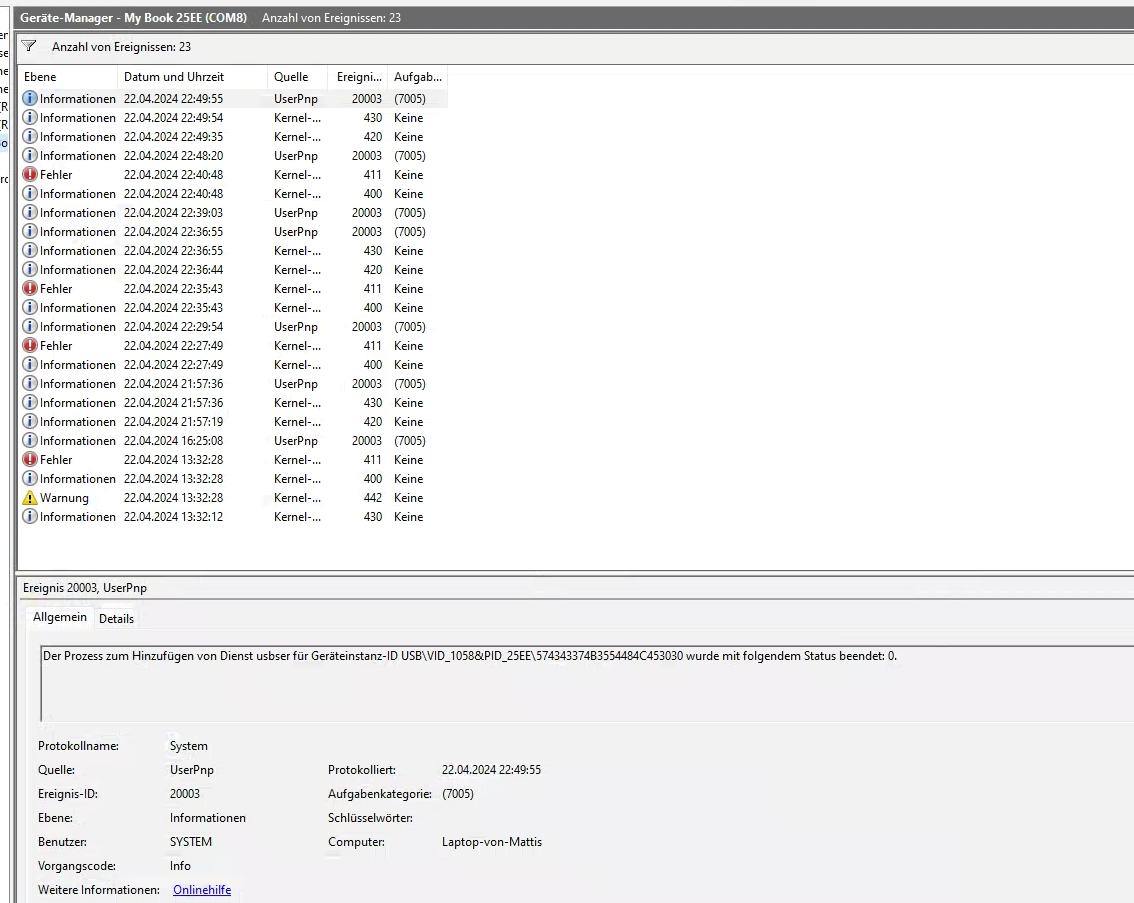The image size is (1134, 903).
Task: Click info icon of 22:48:20 UserPnp event
Action: (x=30, y=155)
